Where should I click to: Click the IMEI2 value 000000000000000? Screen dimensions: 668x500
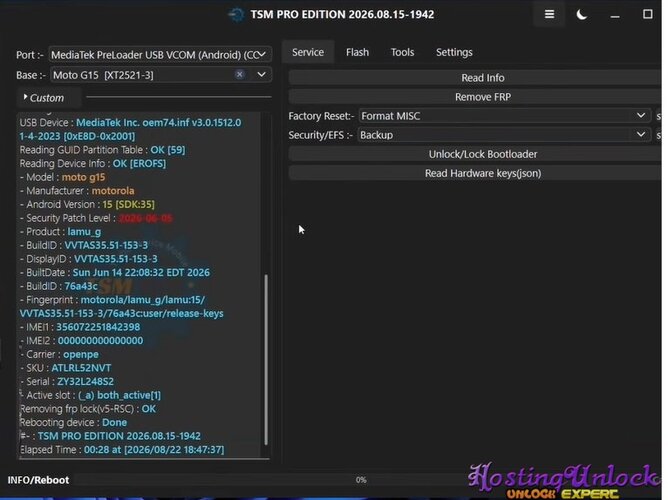pyautogui.click(x=101, y=341)
